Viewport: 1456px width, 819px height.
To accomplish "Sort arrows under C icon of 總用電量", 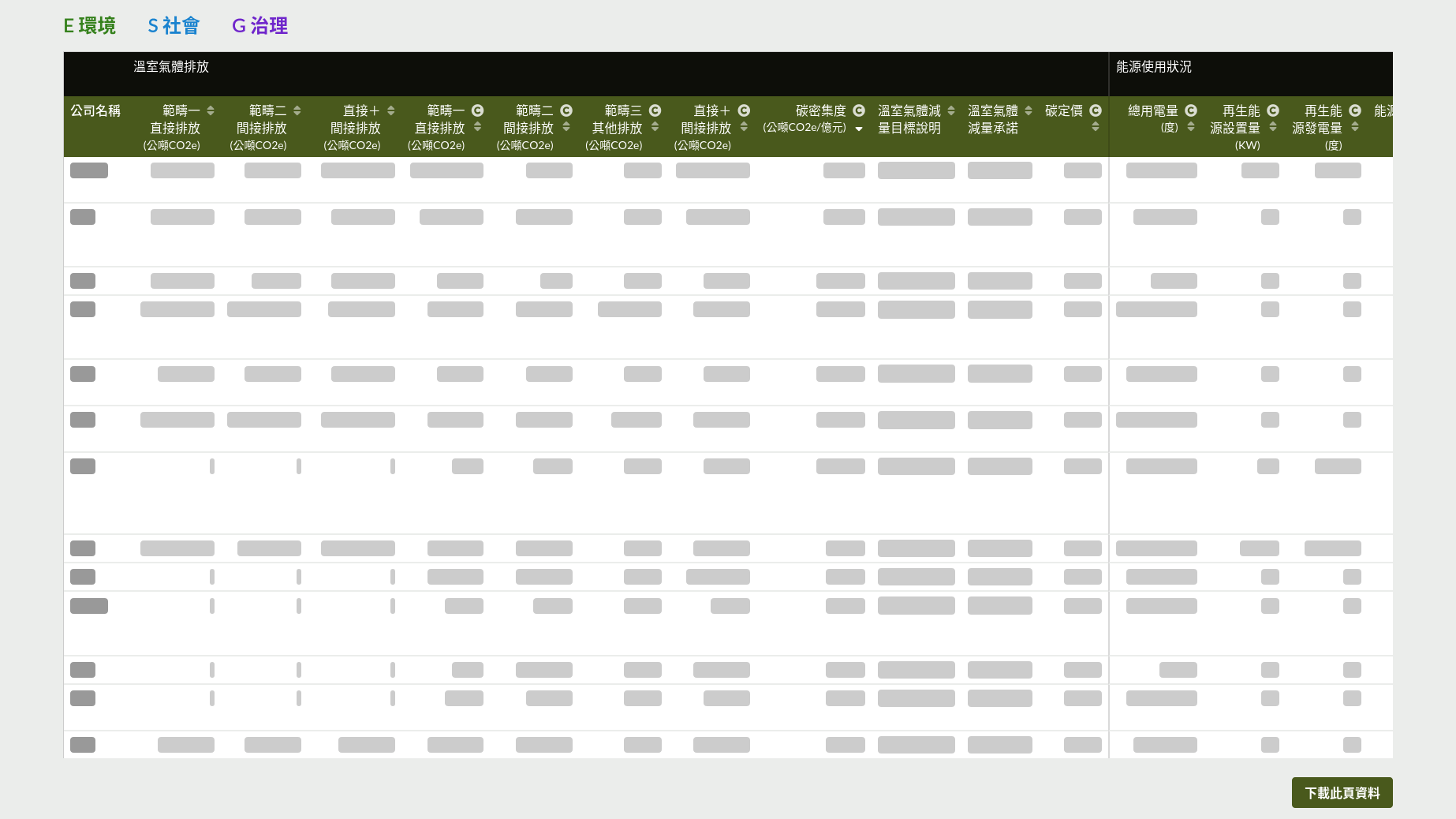I will coord(1191,126).
